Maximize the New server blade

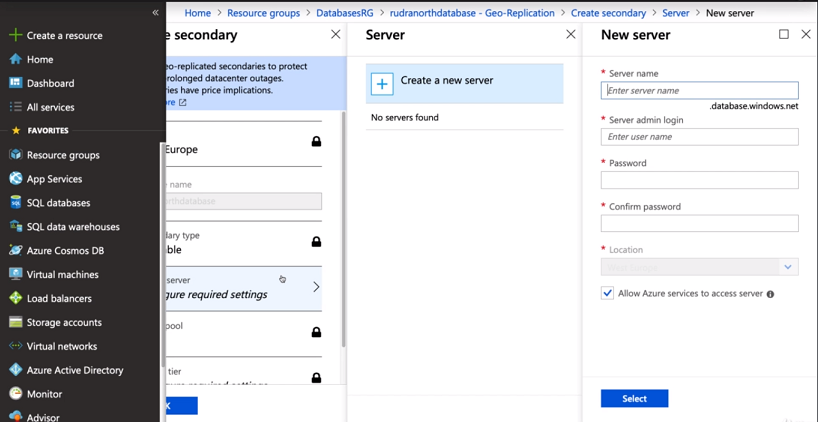tap(784, 34)
